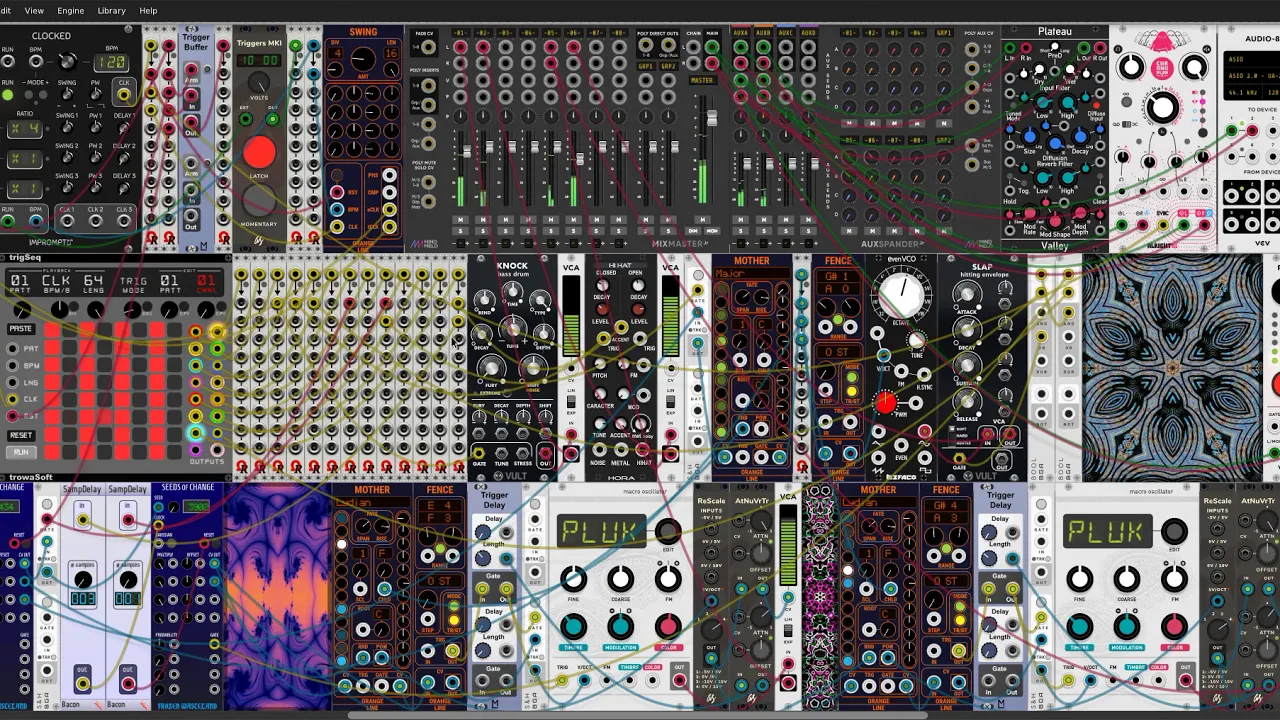Viewport: 1280px width, 720px height.
Task: Click the AMT knob on SWING
Action: (362, 60)
